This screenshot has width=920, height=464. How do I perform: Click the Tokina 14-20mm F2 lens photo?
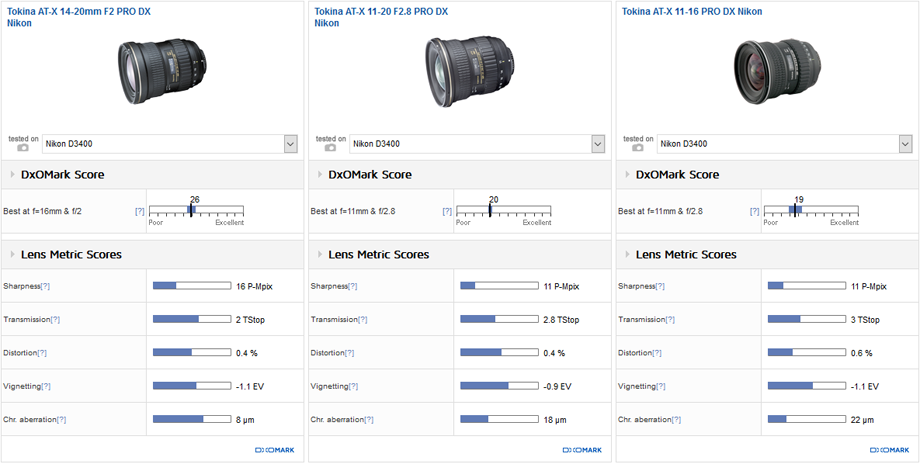pyautogui.click(x=163, y=72)
